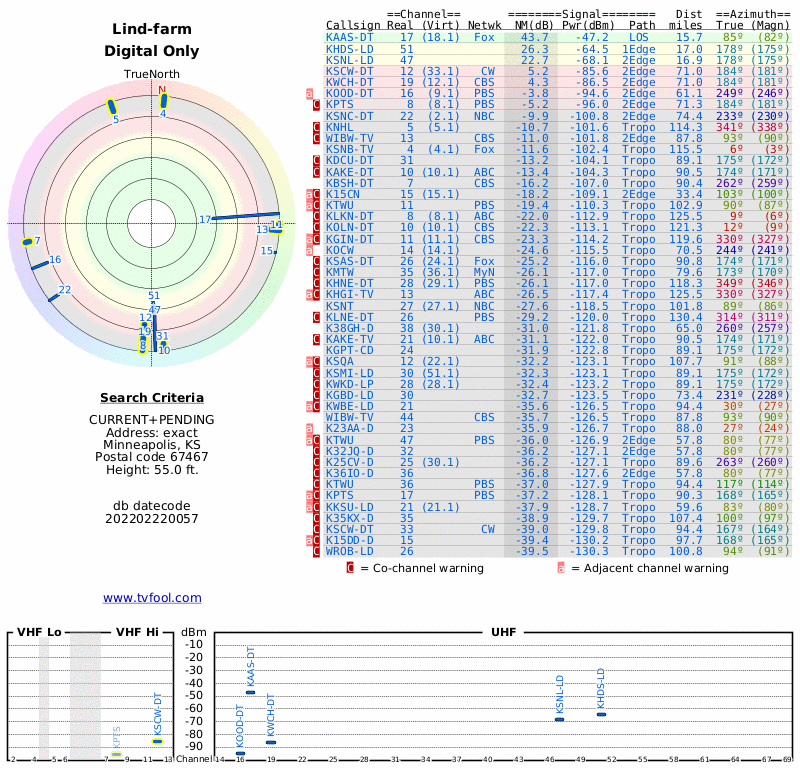This screenshot has height=768, width=800.
Task: Click co-channel warning icon beside KOLN-DT
Action: [316, 228]
